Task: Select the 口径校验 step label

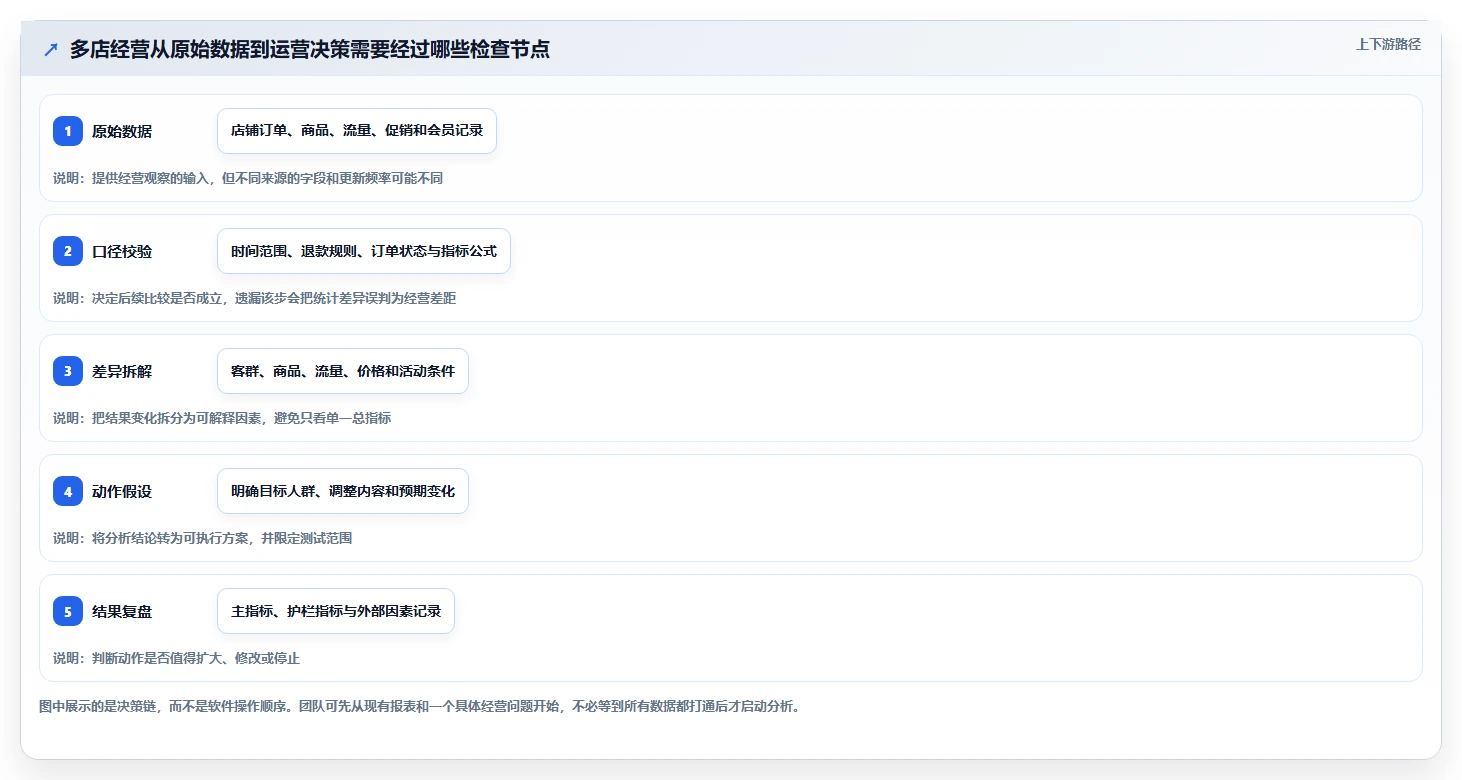Action: tap(122, 251)
